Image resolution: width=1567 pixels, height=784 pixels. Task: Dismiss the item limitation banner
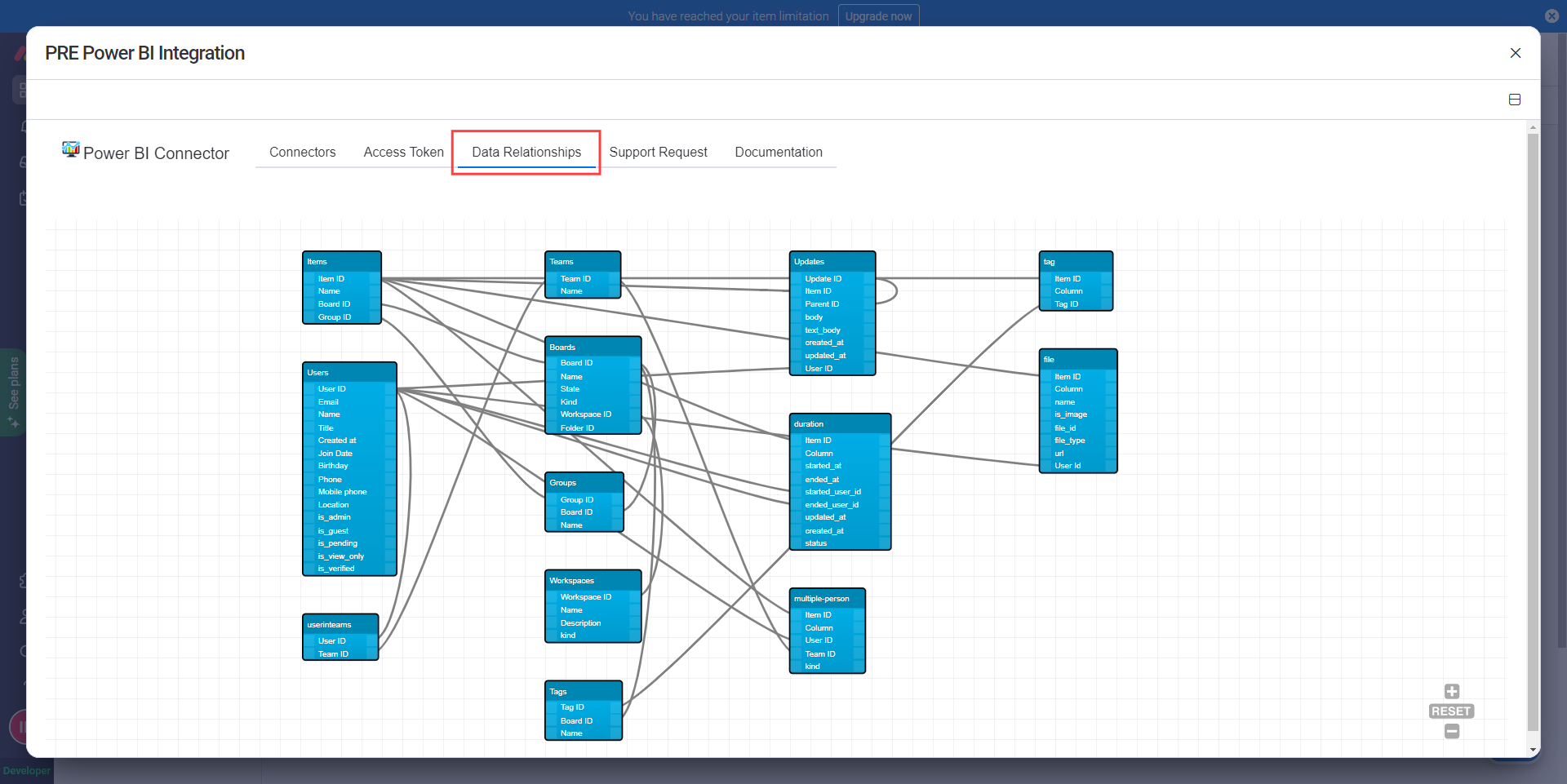[1551, 16]
